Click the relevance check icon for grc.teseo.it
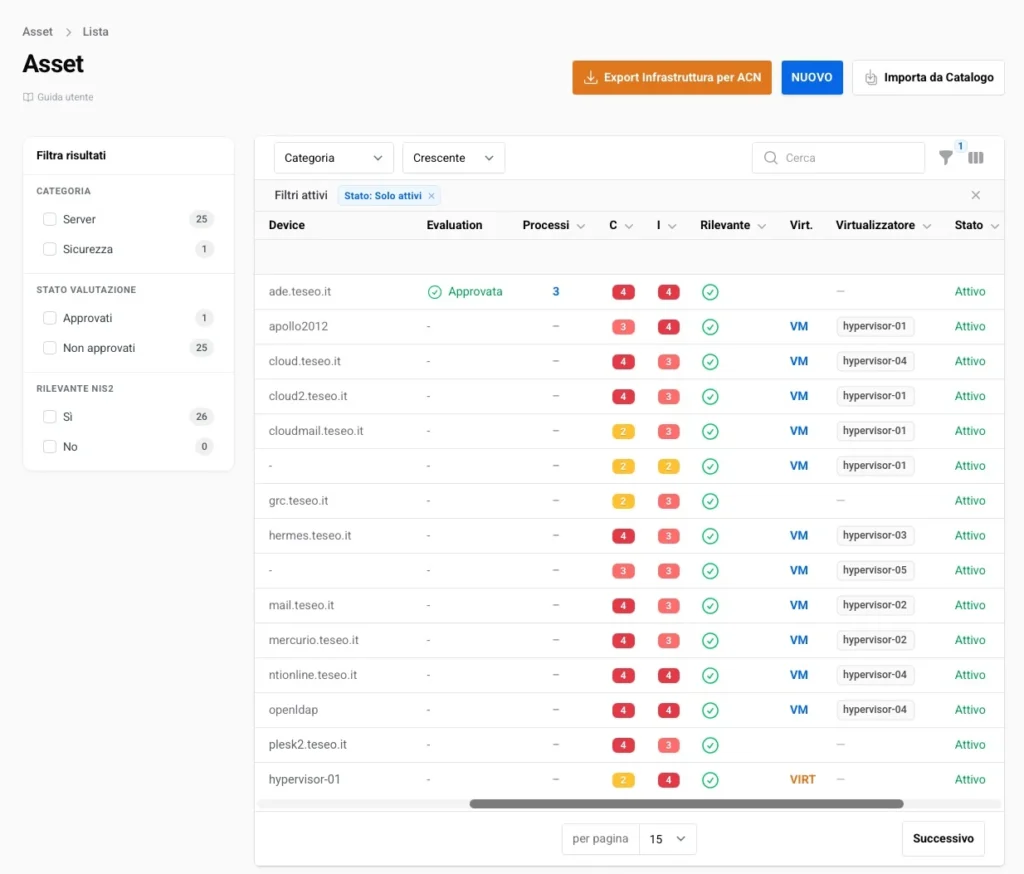Screen dimensions: 1024x874 [x=710, y=501]
